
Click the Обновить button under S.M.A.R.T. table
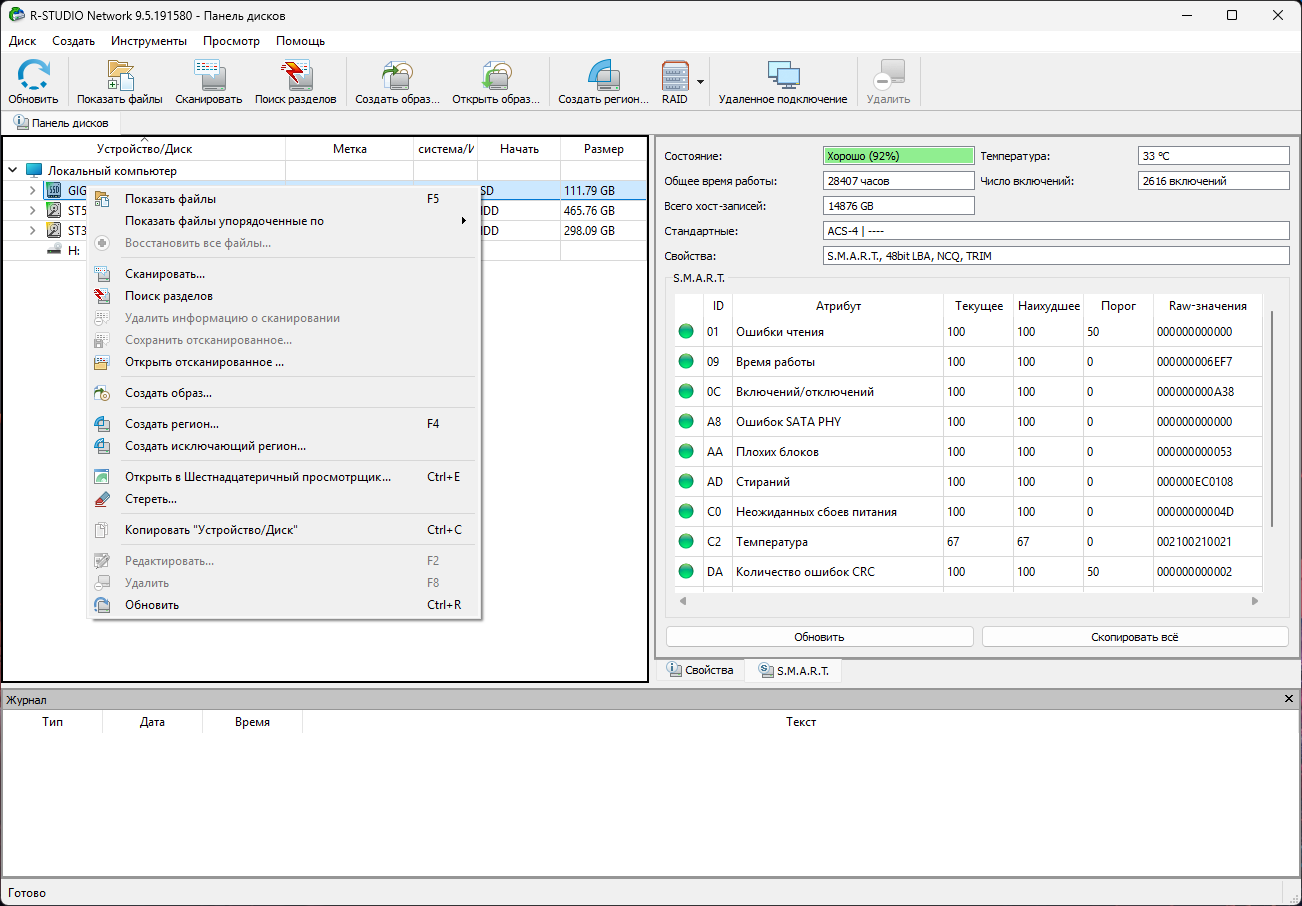(819, 637)
